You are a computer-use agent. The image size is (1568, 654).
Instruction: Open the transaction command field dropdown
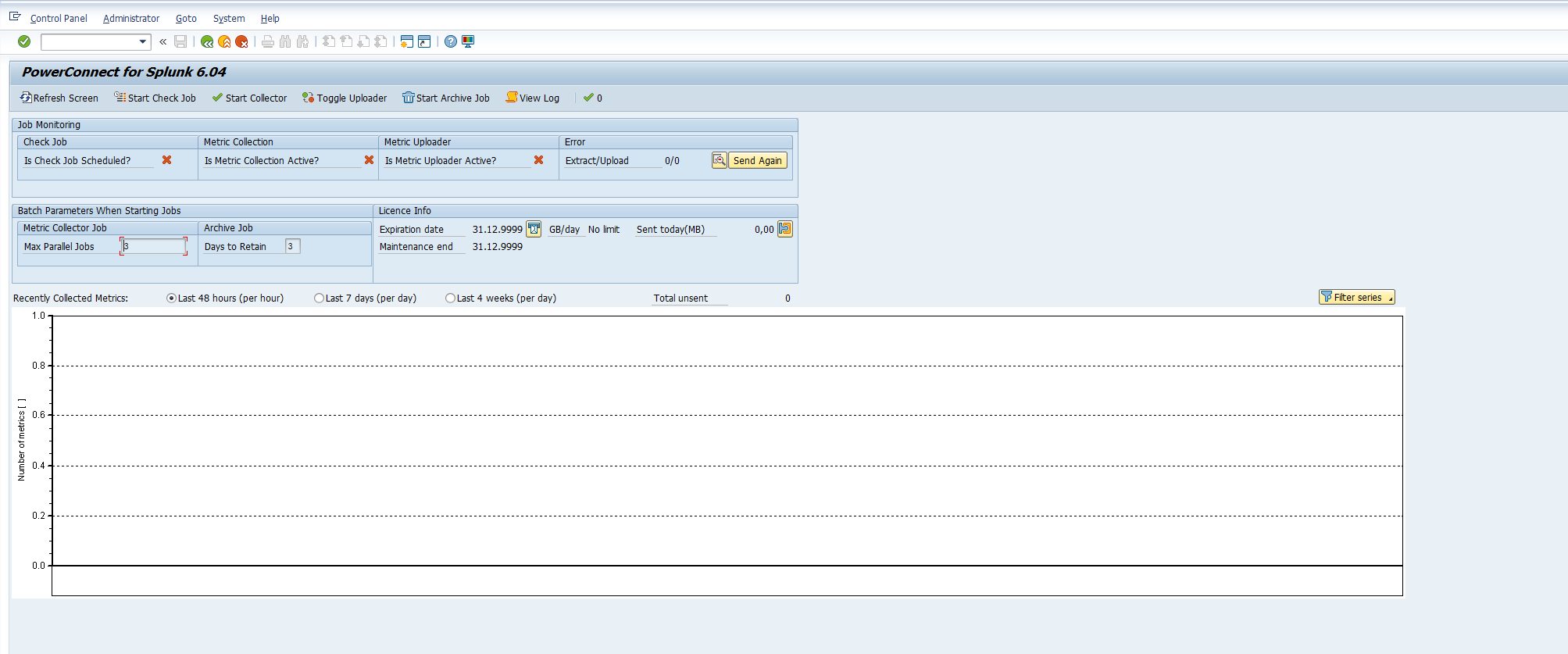(142, 41)
